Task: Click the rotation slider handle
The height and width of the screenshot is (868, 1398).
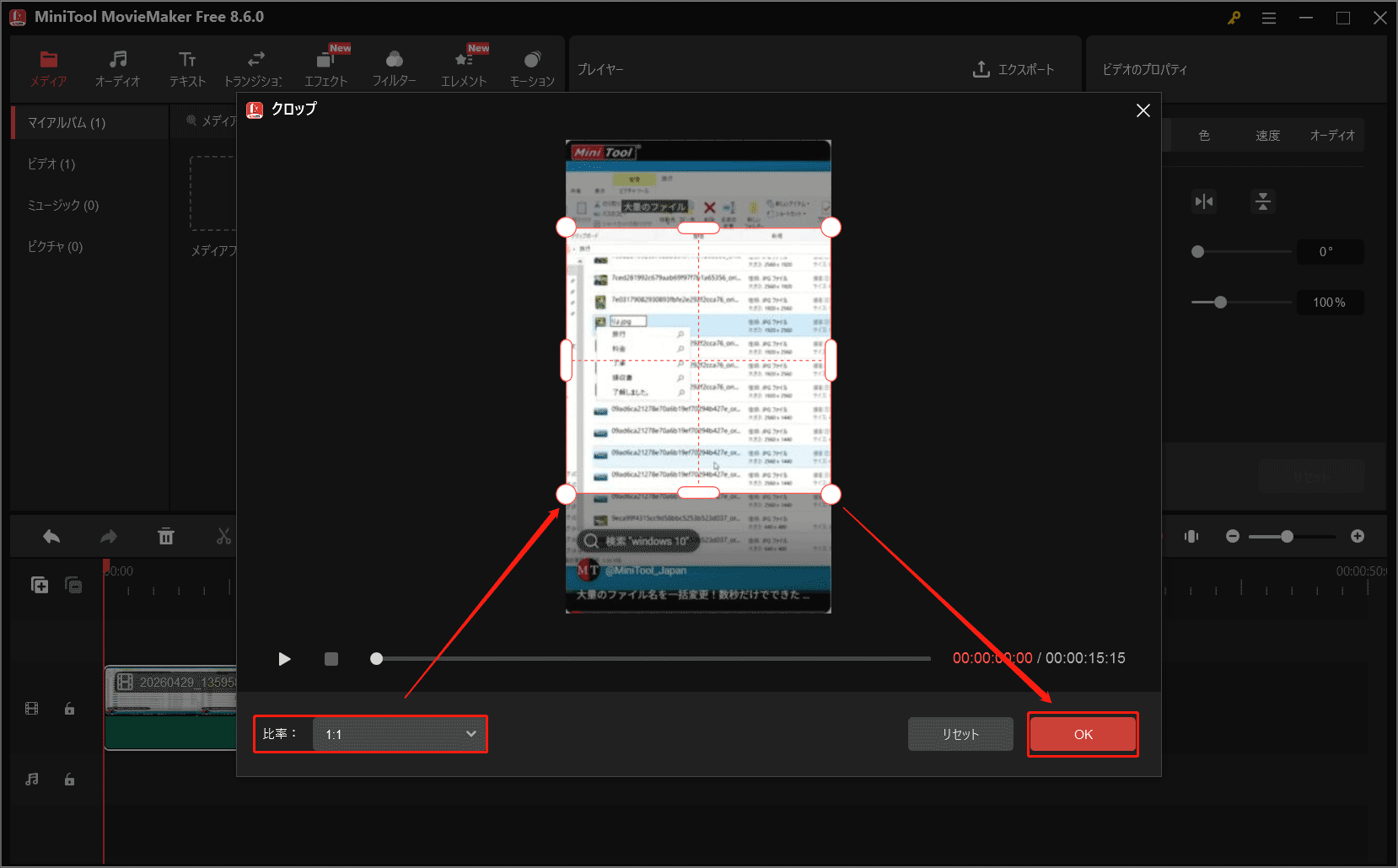Action: [1197, 252]
